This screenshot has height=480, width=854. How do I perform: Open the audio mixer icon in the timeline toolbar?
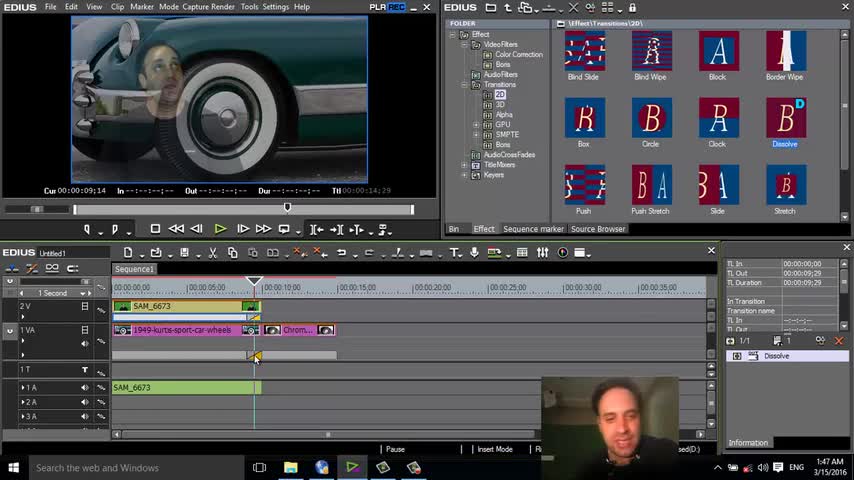[543, 253]
